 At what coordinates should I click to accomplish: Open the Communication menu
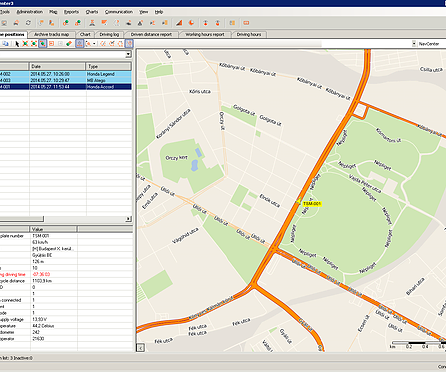pyautogui.click(x=119, y=12)
